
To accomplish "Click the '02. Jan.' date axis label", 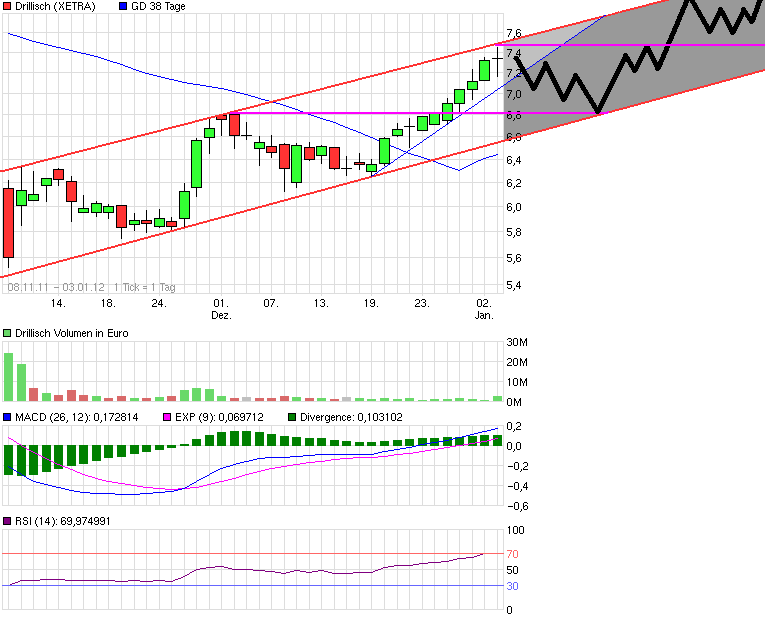I will click(484, 309).
